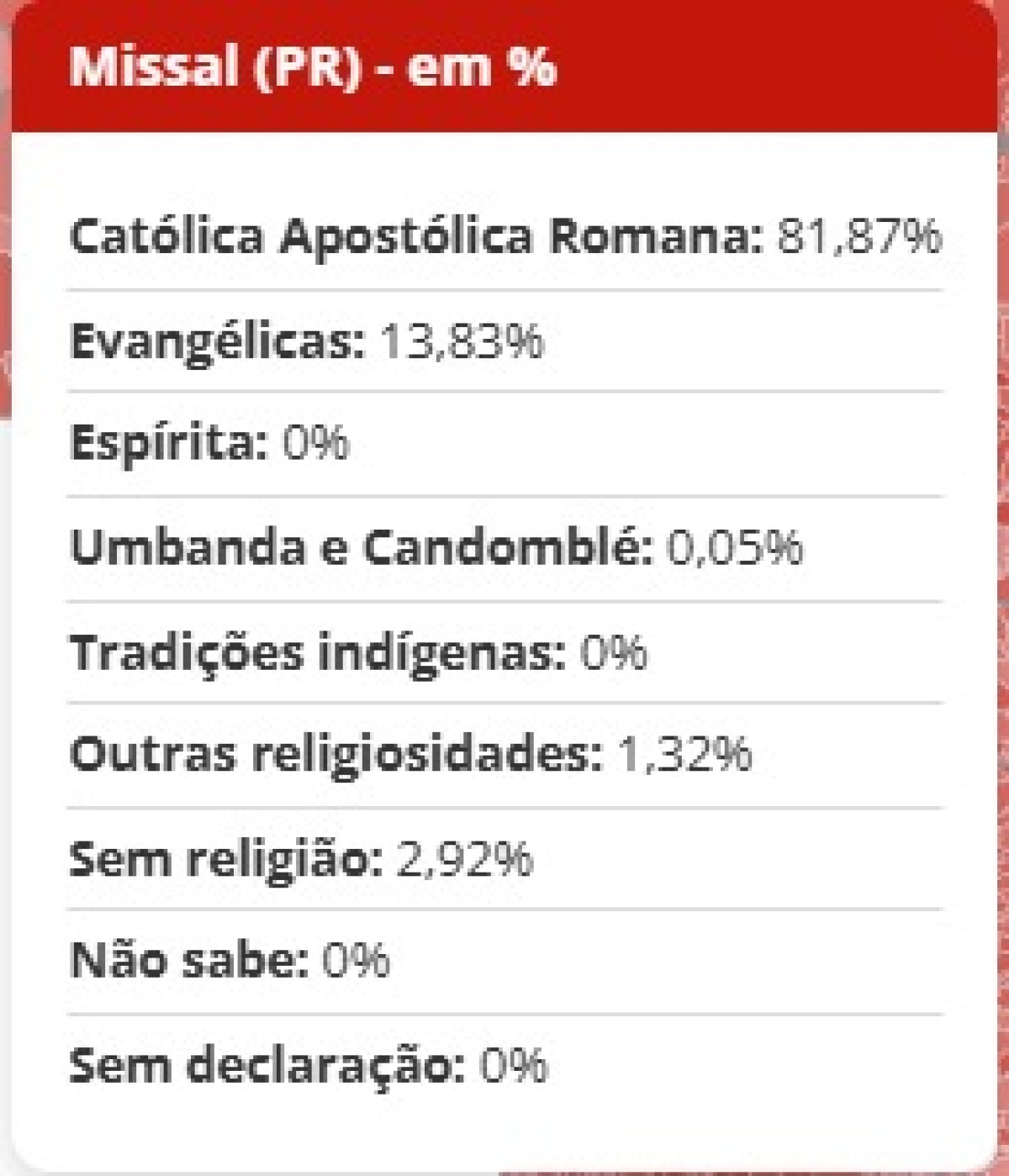Image resolution: width=1009 pixels, height=1176 pixels.
Task: Click the 13,83% Evangélicas value
Action: tap(462, 340)
